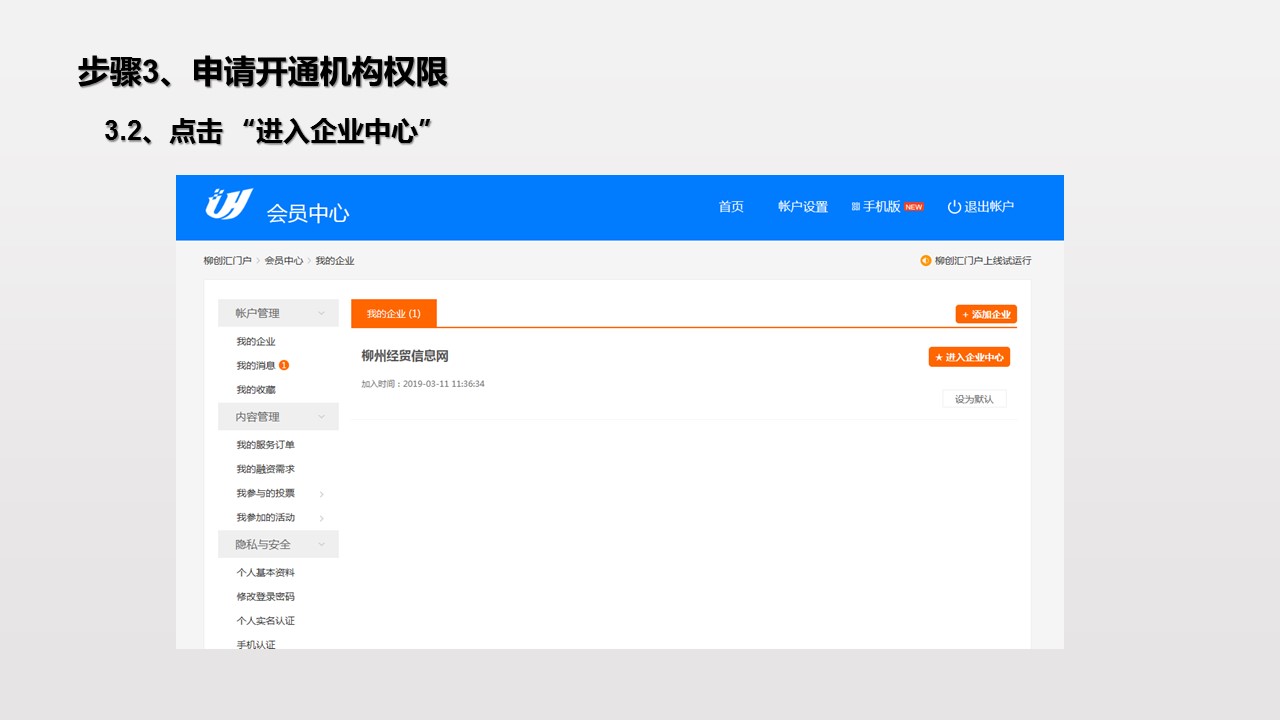Image resolution: width=1280 pixels, height=720 pixels.
Task: Open 我参加的活动 in the sidebar
Action: tap(266, 517)
